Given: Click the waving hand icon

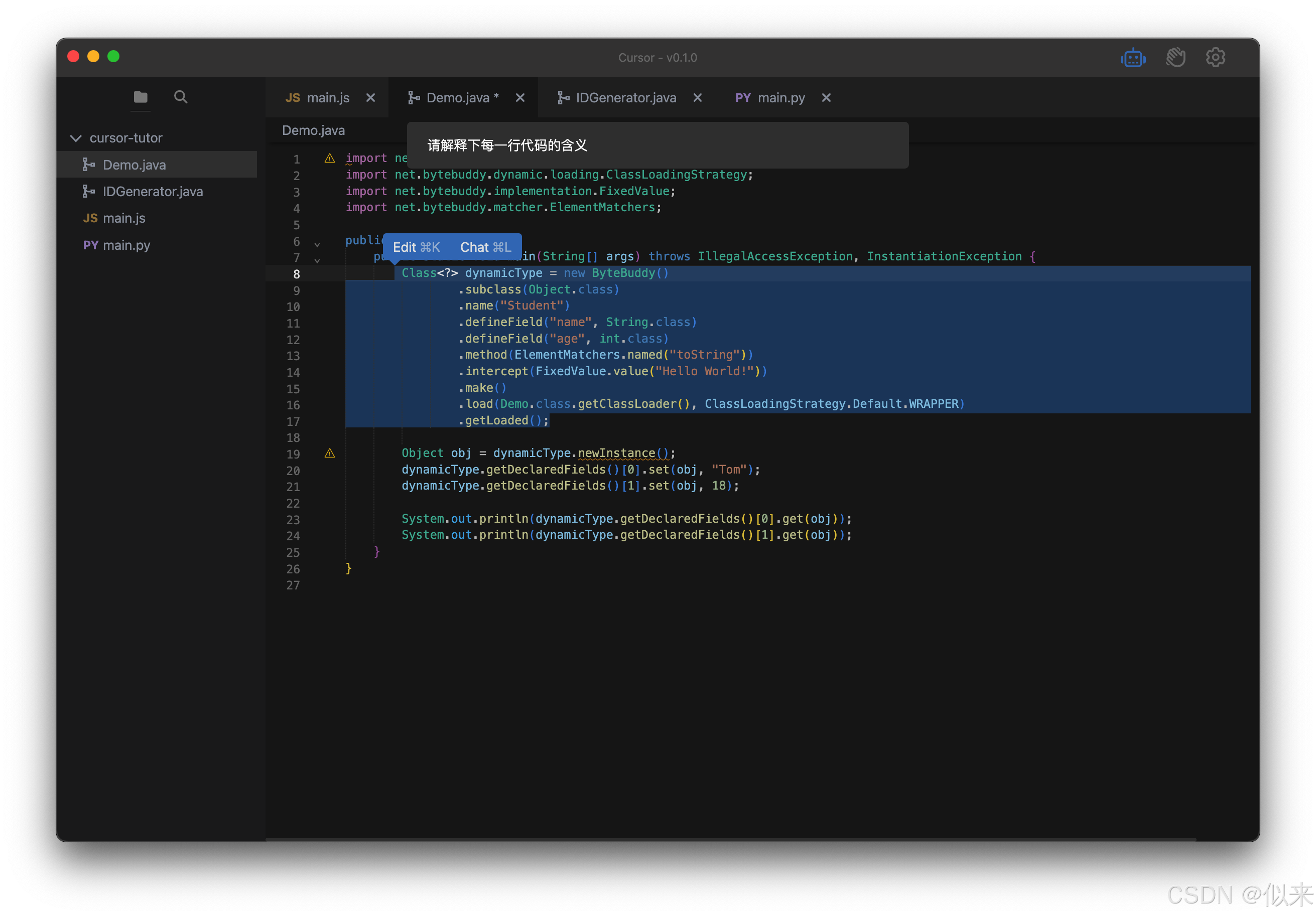Looking at the screenshot, I should 1175,58.
